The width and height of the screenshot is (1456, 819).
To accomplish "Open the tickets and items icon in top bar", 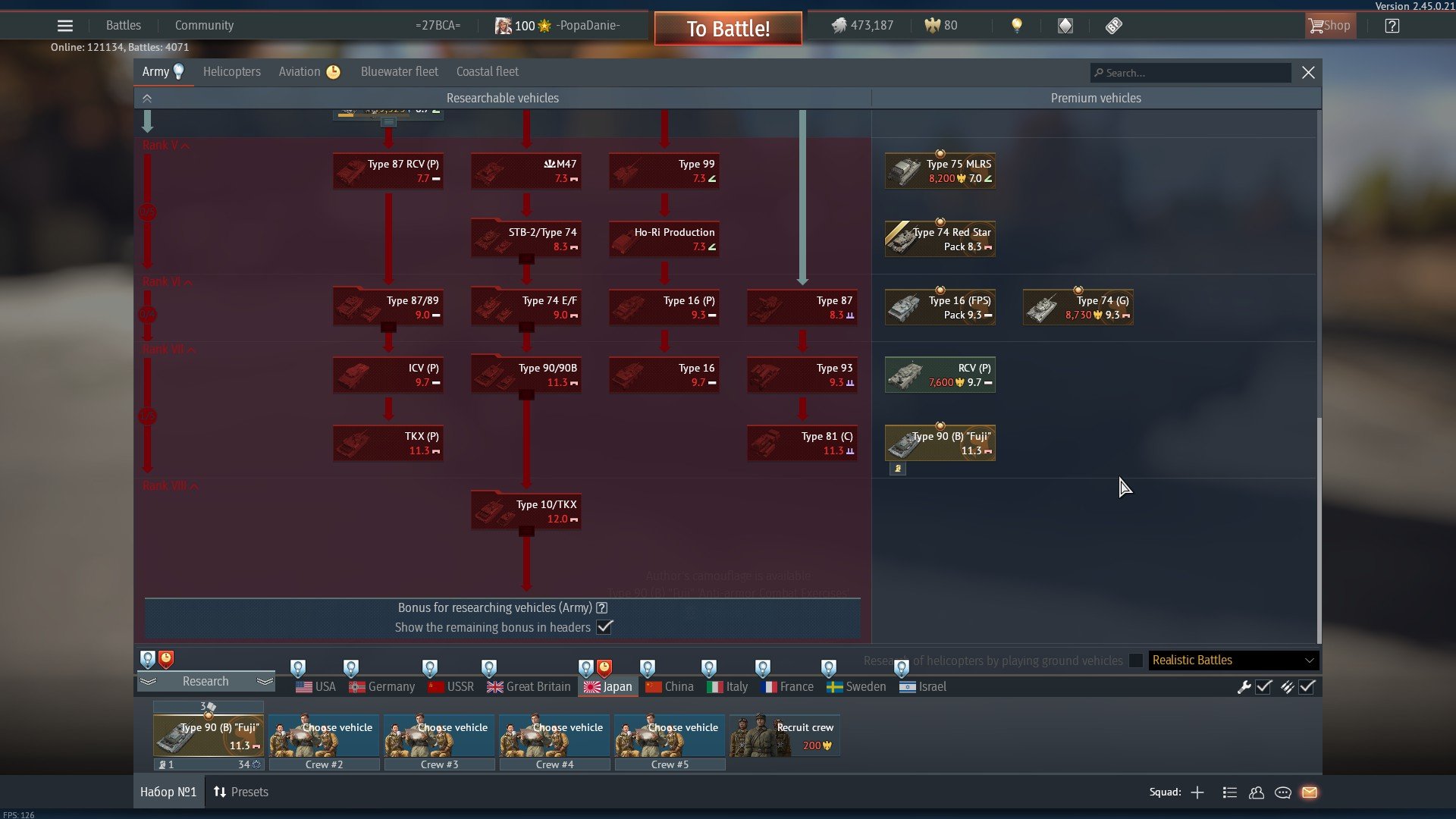I will 1113,26.
